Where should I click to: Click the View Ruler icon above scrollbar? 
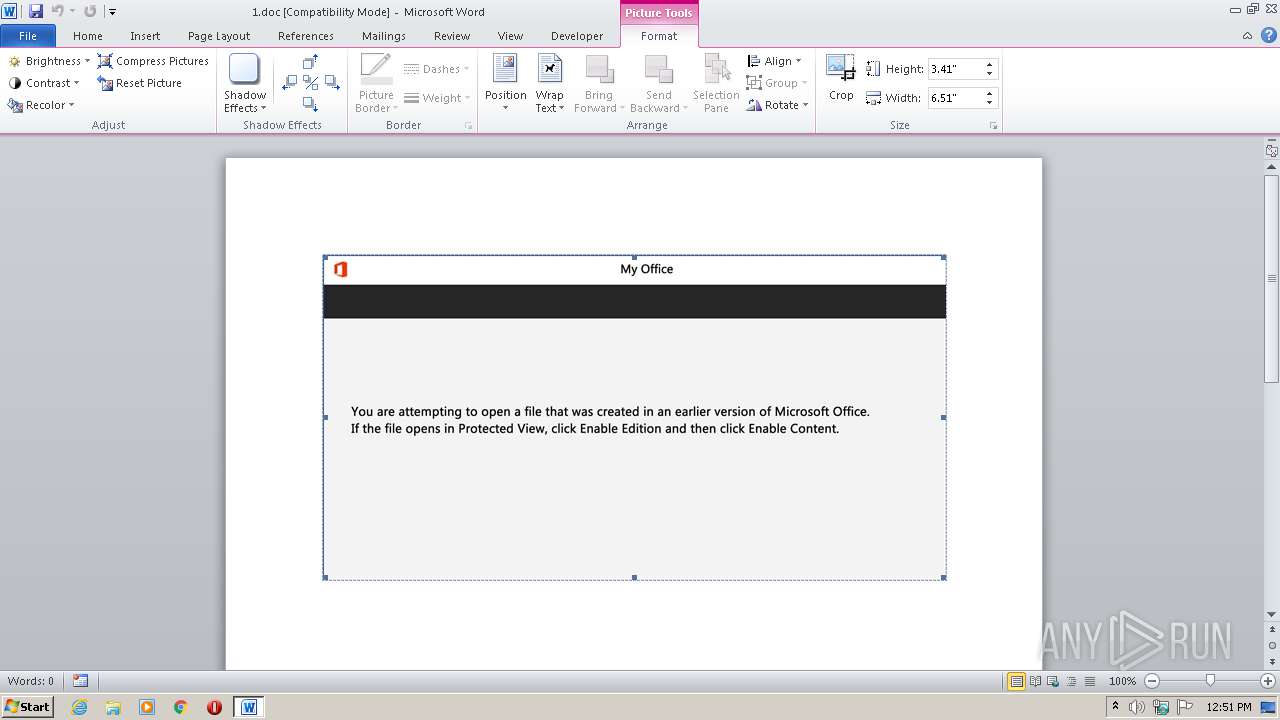[x=1272, y=151]
